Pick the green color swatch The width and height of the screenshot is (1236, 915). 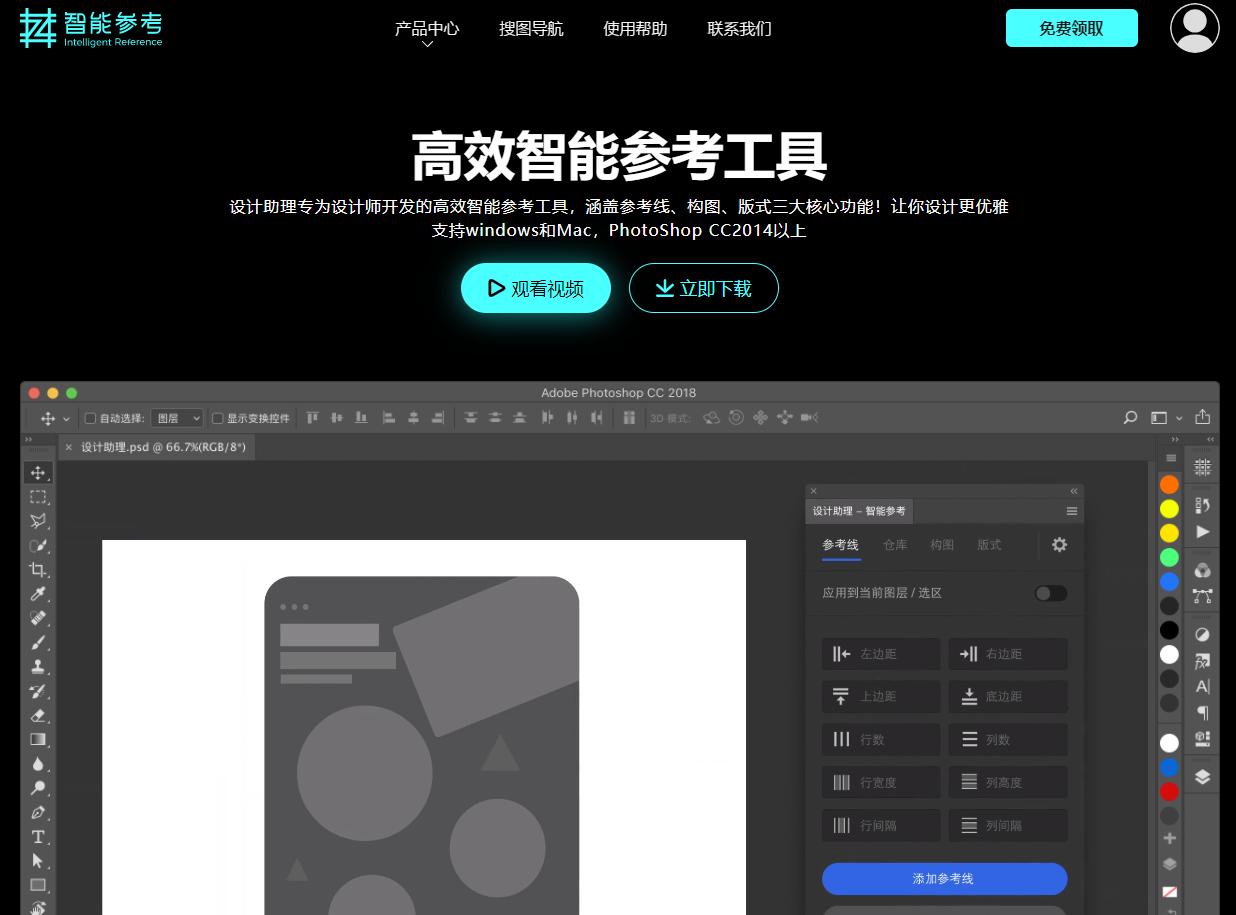click(1169, 557)
